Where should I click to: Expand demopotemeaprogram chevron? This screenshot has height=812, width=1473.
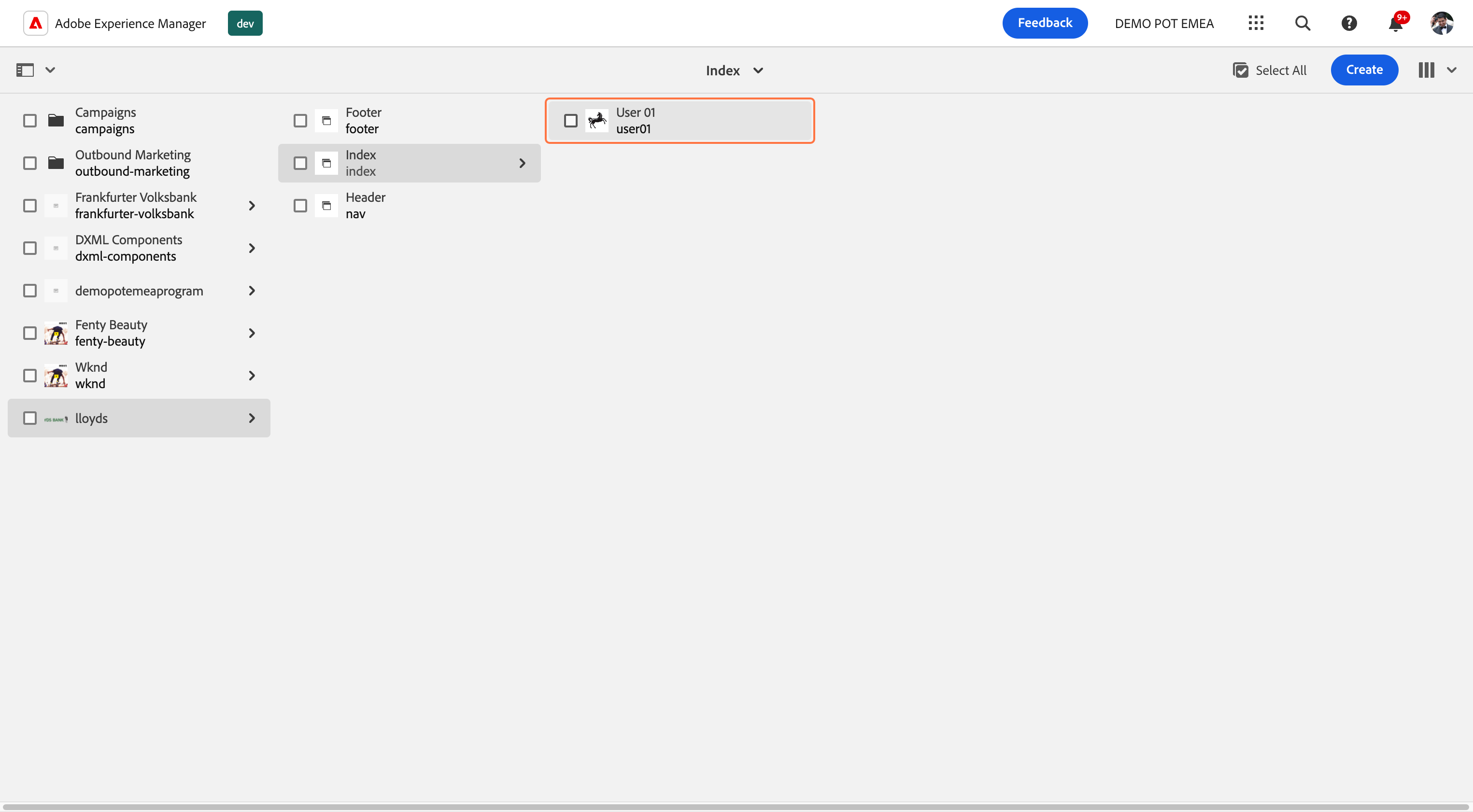click(252, 291)
